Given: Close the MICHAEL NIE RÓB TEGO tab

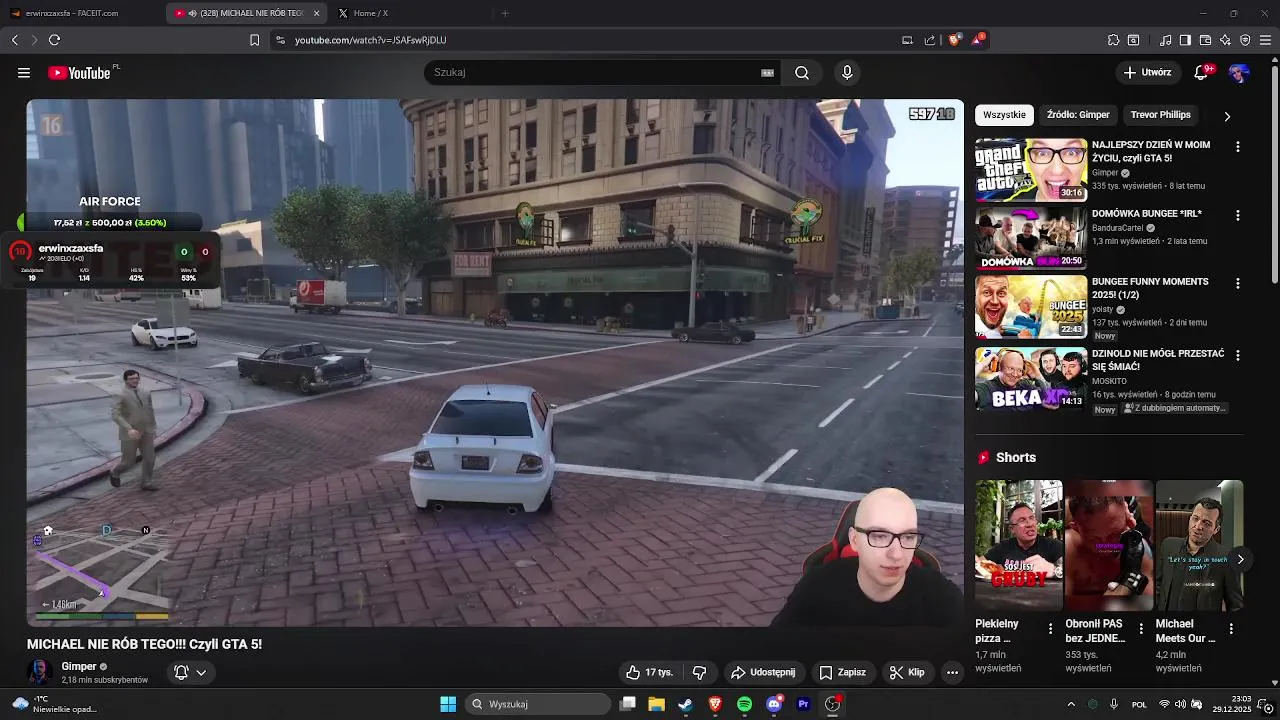Looking at the screenshot, I should click(317, 13).
